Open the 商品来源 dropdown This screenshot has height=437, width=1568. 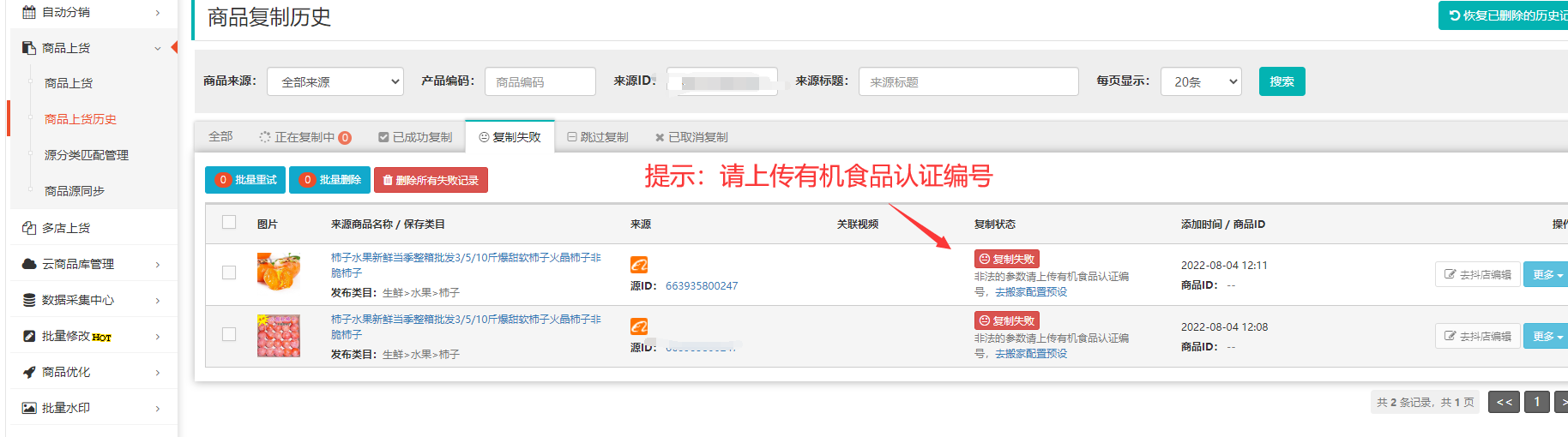point(335,81)
